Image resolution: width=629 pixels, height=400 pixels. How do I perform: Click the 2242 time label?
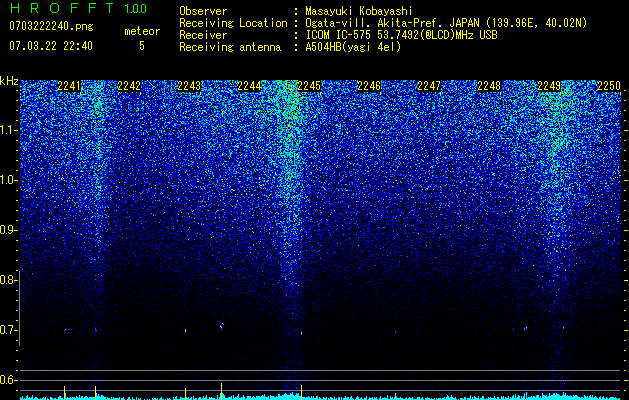[129, 86]
